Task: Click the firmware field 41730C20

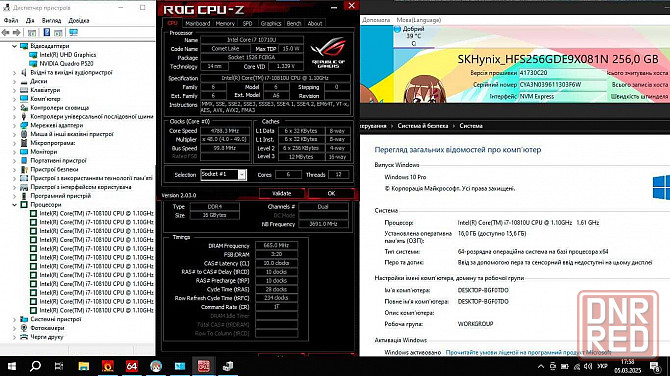Action: [x=562, y=73]
